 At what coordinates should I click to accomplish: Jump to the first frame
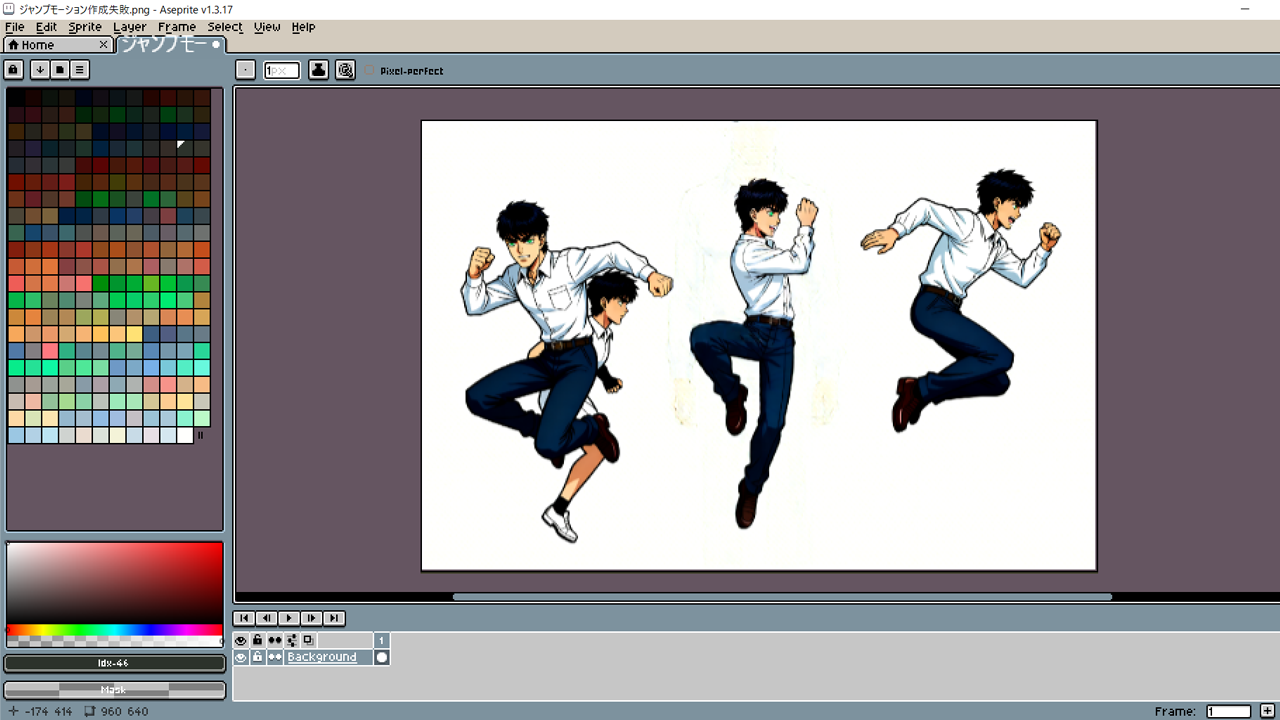pyautogui.click(x=244, y=618)
